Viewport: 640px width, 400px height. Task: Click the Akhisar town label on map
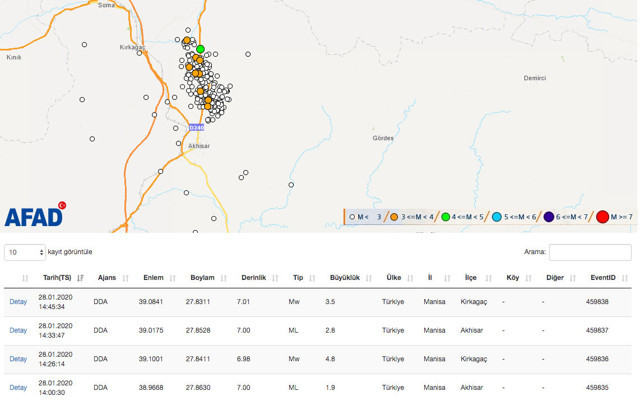click(199, 146)
